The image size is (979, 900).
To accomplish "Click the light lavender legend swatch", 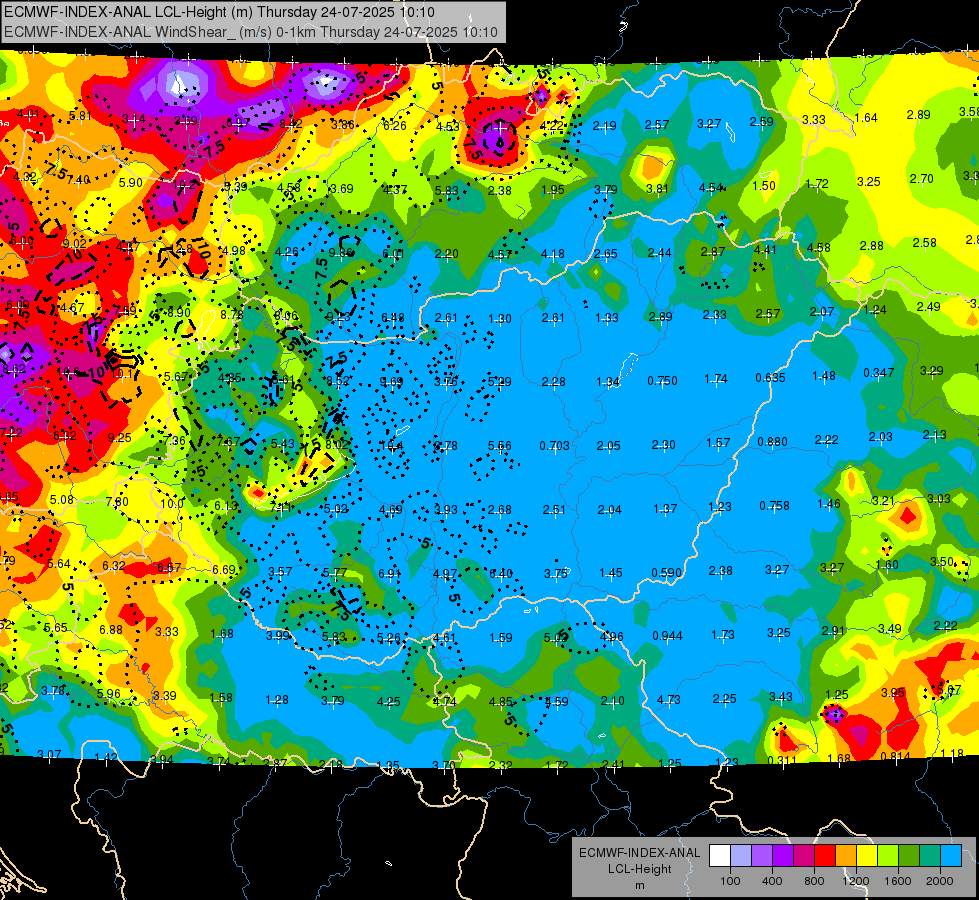I will pyautogui.click(x=741, y=856).
